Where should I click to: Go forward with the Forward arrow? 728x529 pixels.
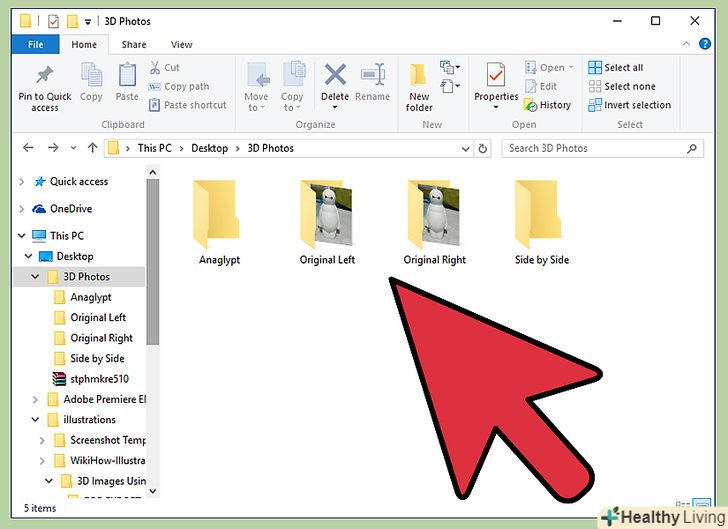[x=53, y=148]
